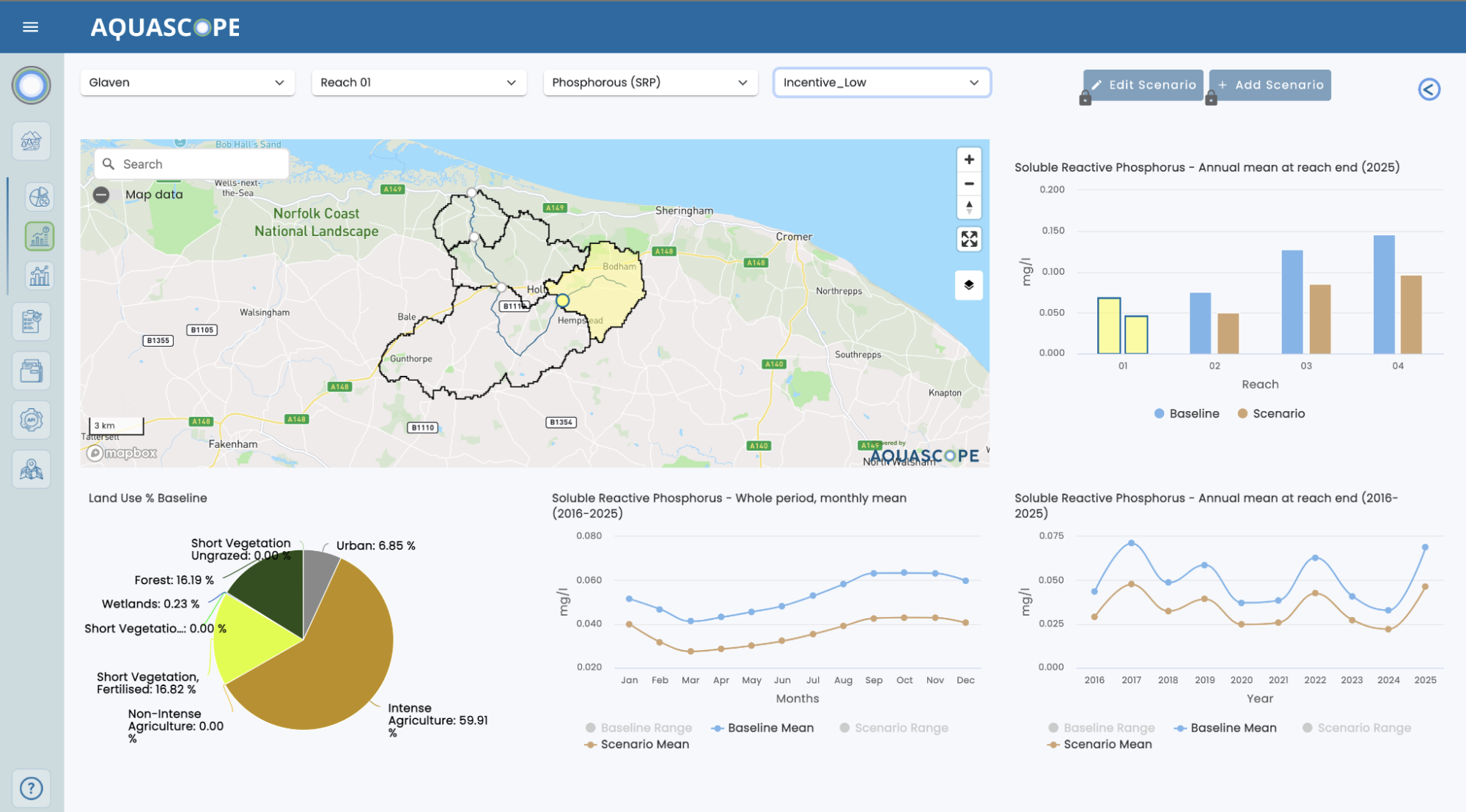Viewport: 1466px width, 812px height.
Task: Collapse the panel with the back arrow
Action: 1429,89
